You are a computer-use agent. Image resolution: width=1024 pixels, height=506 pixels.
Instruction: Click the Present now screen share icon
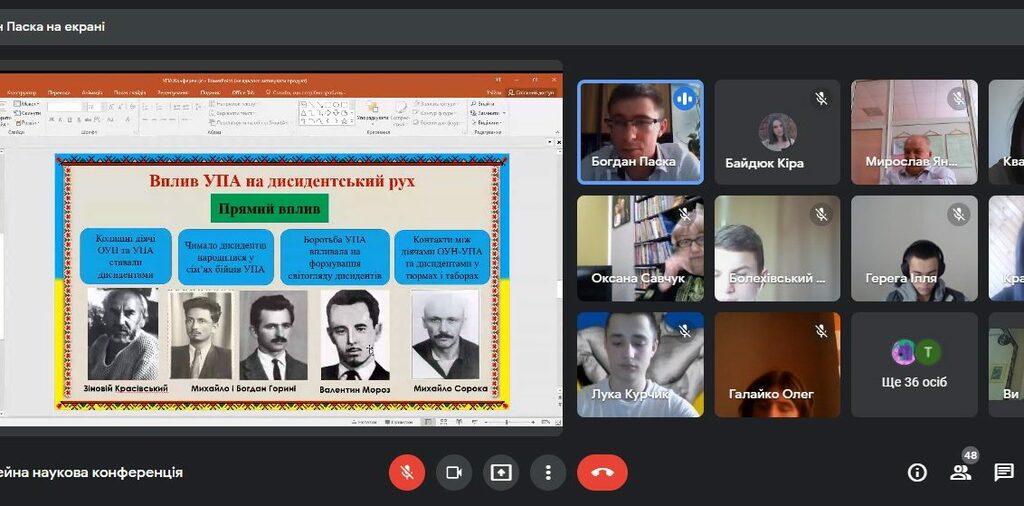(x=501, y=472)
